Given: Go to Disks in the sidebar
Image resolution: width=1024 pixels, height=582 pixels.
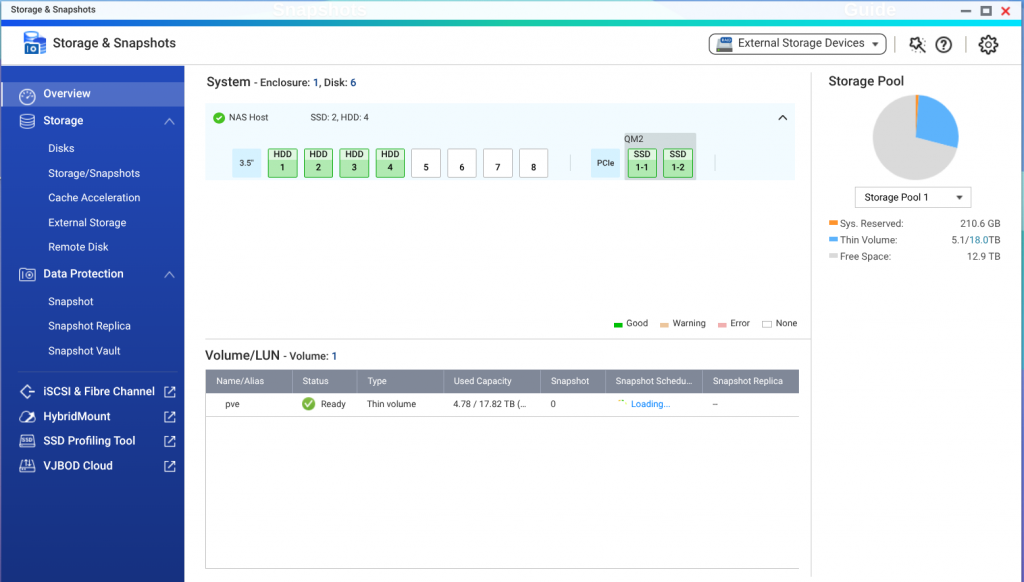Looking at the screenshot, I should [x=61, y=148].
